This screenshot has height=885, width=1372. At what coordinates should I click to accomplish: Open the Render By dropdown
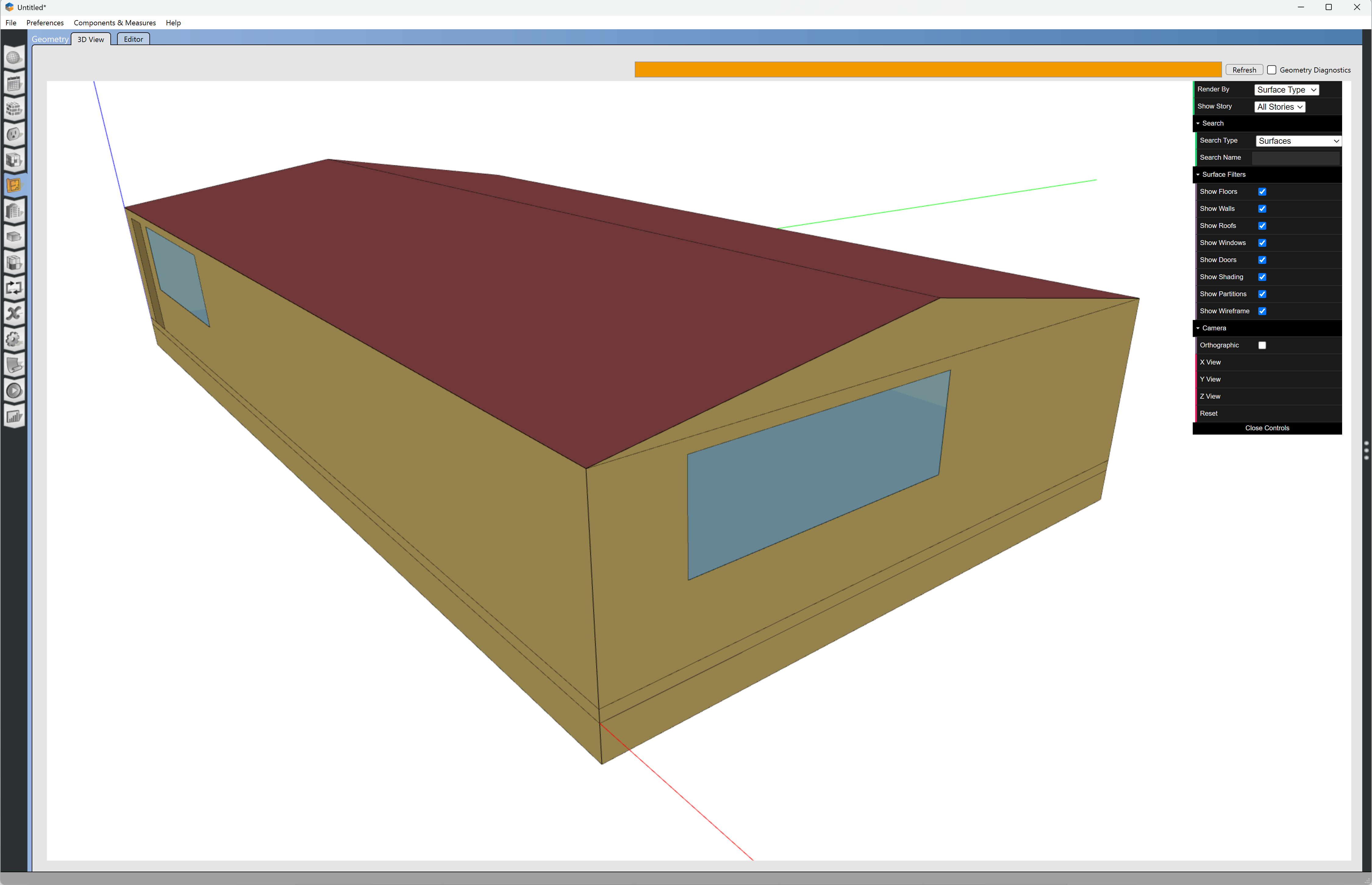(1286, 90)
